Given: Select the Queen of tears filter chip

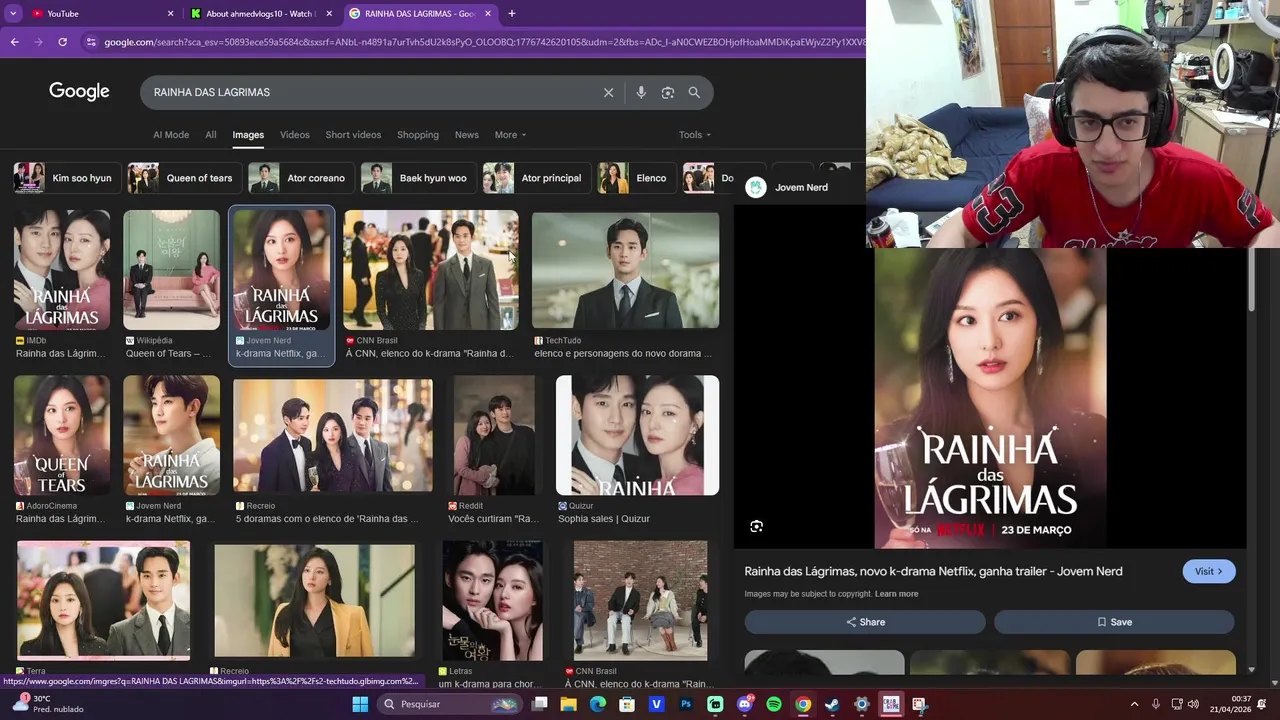Looking at the screenshot, I should 184,178.
